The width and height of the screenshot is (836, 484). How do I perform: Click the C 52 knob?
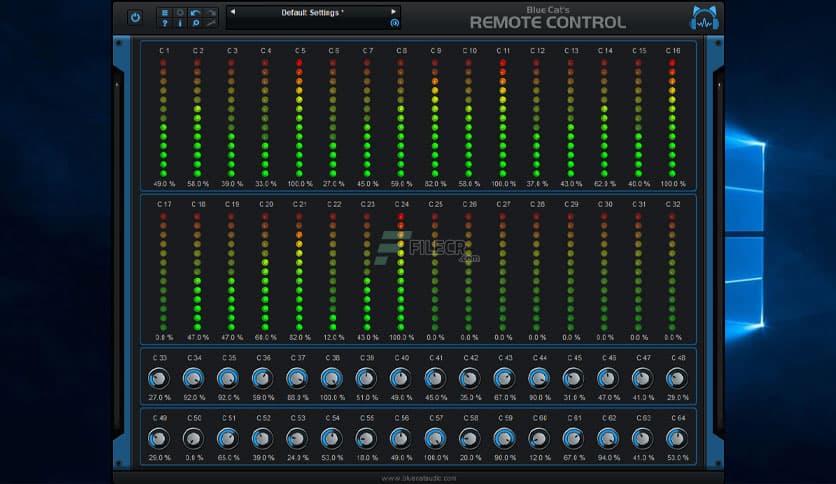click(x=262, y=439)
